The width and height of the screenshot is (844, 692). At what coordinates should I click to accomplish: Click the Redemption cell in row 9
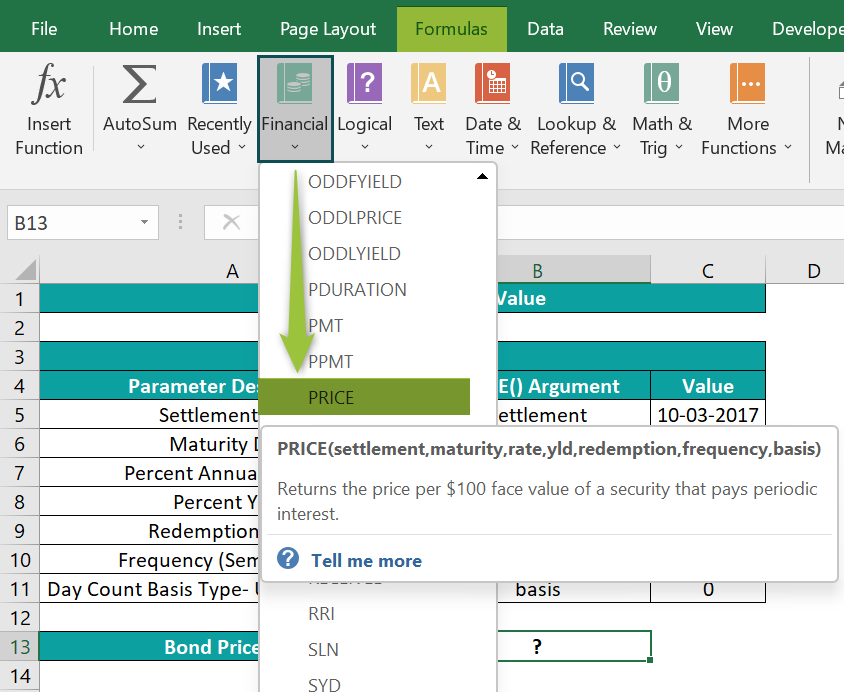(x=149, y=531)
